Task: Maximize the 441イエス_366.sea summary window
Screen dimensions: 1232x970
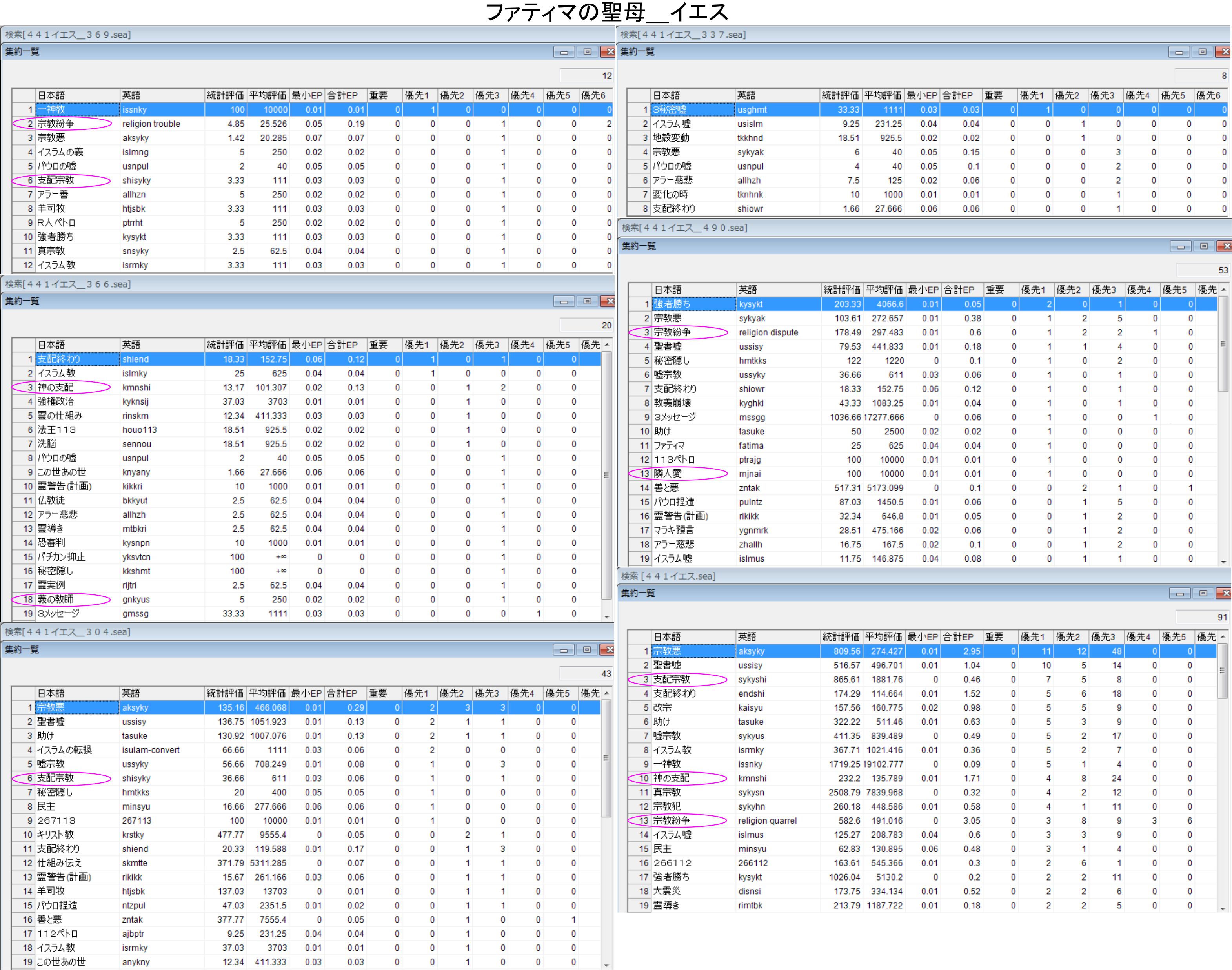Action: tap(587, 302)
